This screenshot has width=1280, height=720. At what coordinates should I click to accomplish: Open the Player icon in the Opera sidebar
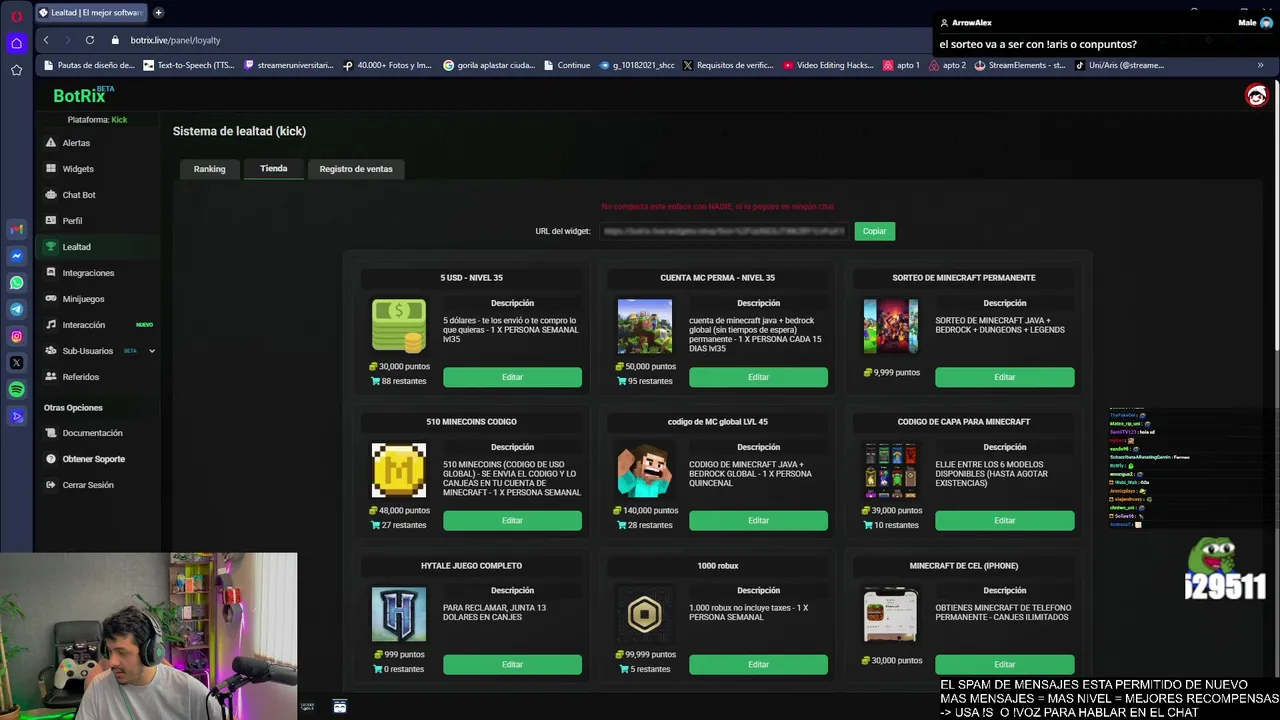[x=16, y=416]
